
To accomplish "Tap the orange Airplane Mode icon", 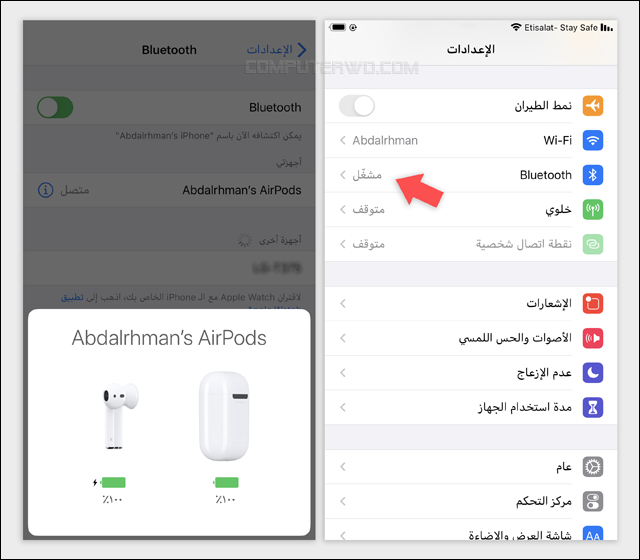I will pyautogui.click(x=593, y=106).
